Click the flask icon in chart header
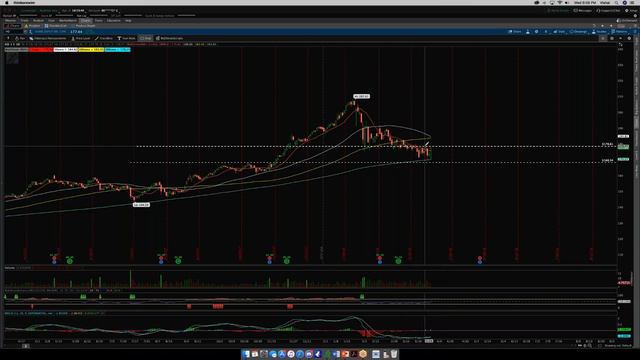 coord(528,31)
